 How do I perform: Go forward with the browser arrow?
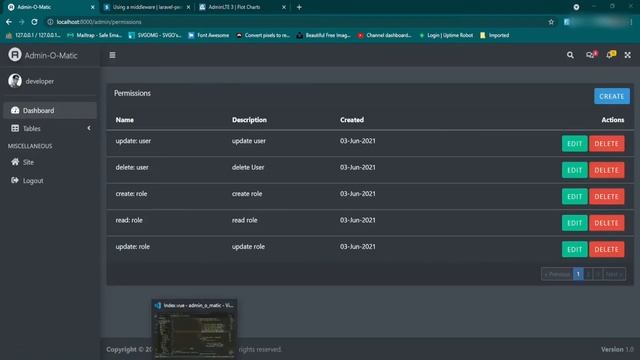22,22
